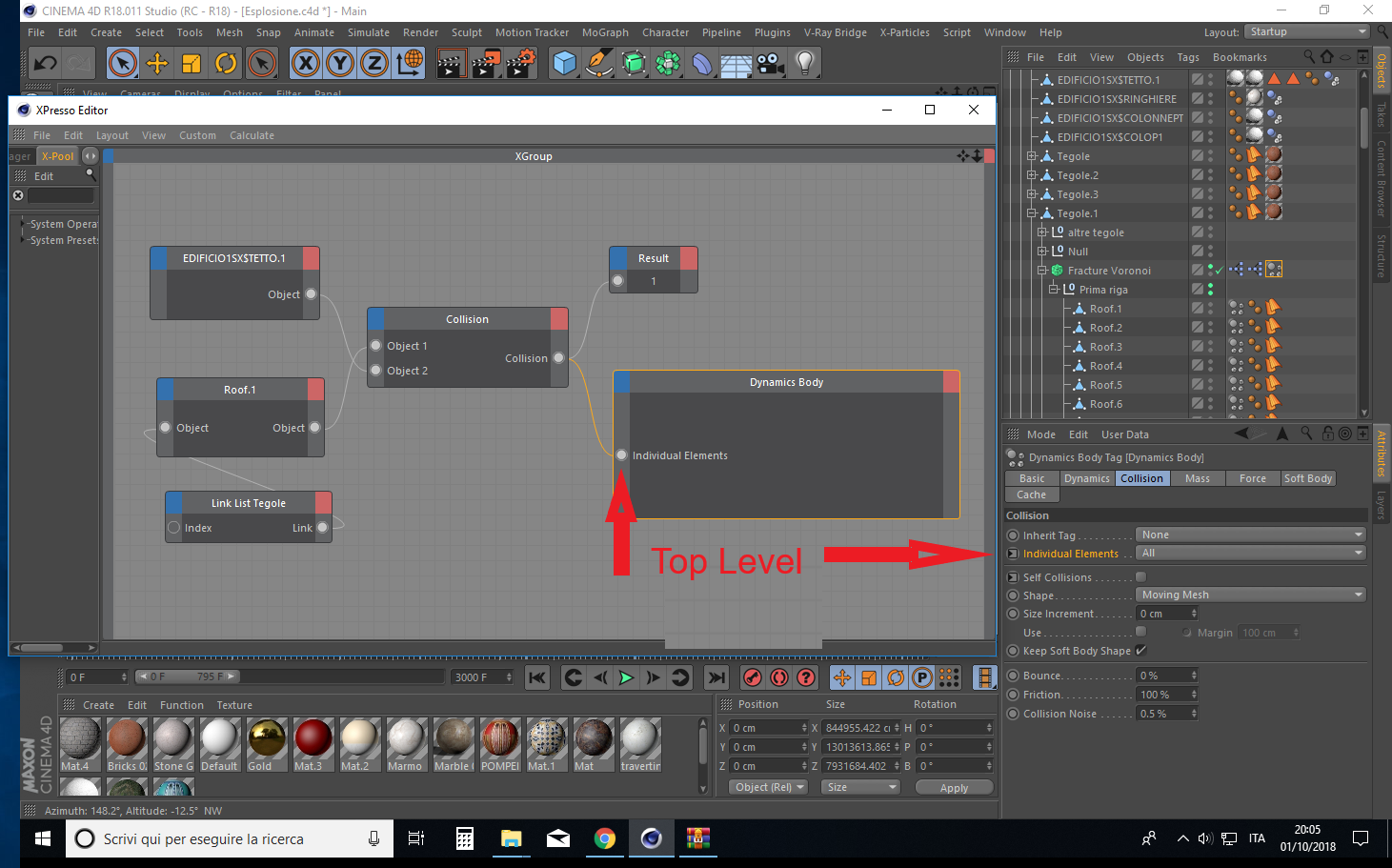This screenshot has height=868, width=1392.
Task: Open User Data in Attributes manager
Action: click(1125, 434)
